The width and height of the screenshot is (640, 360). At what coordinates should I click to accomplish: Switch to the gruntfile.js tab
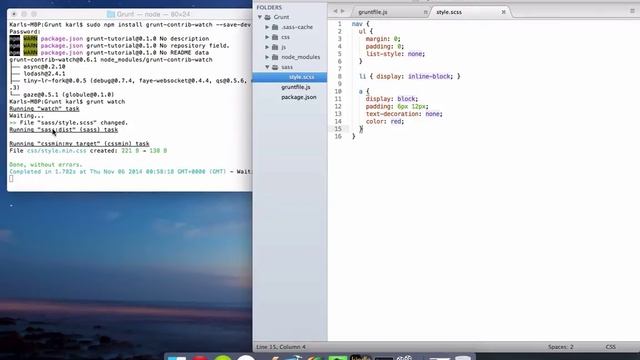373,12
